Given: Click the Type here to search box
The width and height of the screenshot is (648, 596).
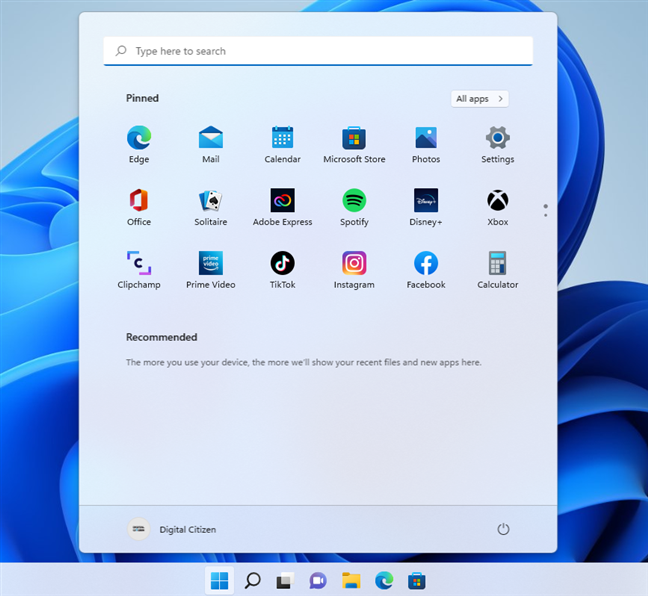Looking at the screenshot, I should coord(318,51).
